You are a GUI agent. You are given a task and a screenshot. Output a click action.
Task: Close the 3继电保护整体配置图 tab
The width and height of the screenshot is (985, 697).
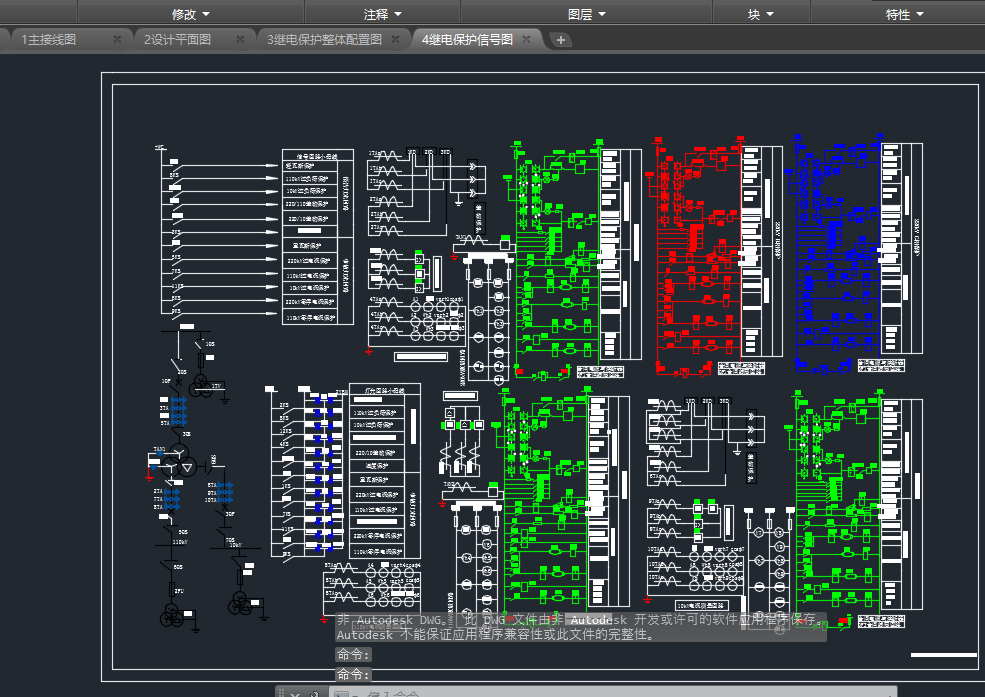[x=395, y=39]
